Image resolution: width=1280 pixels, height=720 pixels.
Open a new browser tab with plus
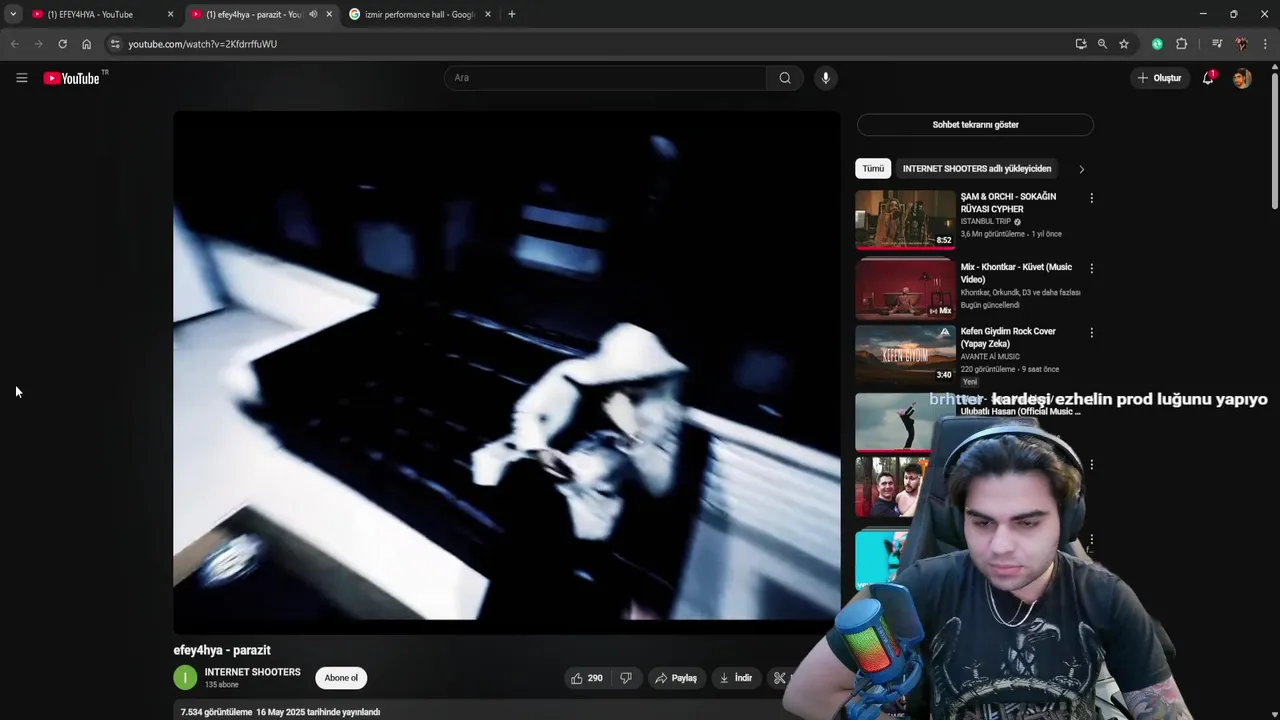[512, 14]
